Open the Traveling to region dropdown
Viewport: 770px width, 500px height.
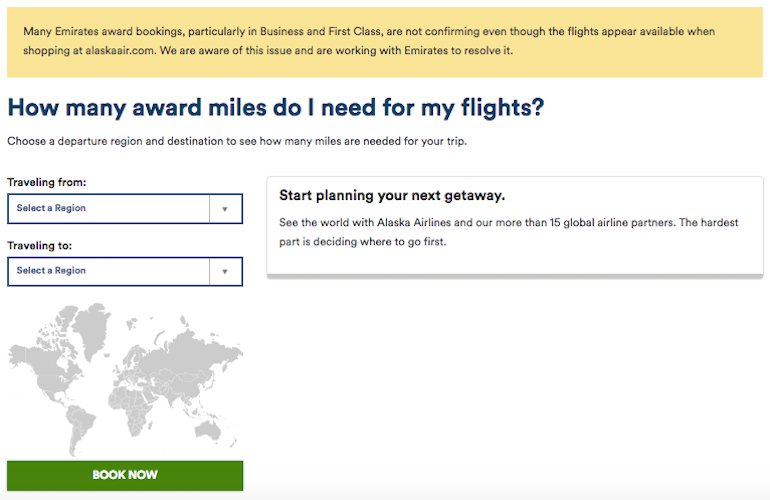tap(125, 271)
